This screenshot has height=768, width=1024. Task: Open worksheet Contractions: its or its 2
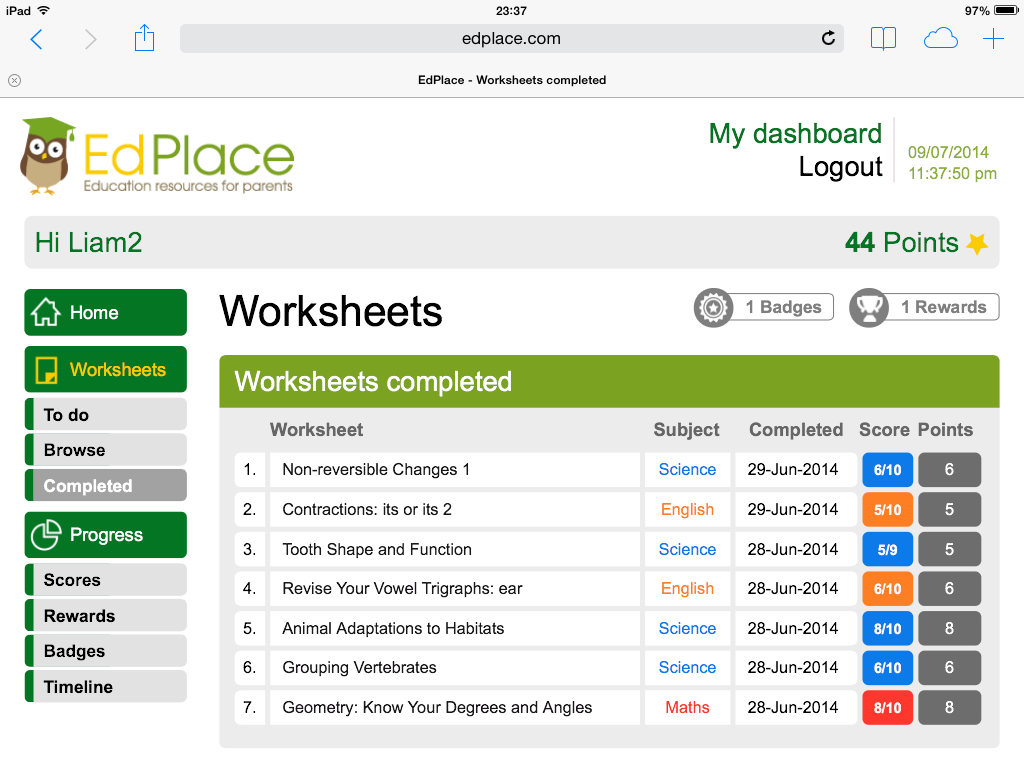[x=367, y=509]
